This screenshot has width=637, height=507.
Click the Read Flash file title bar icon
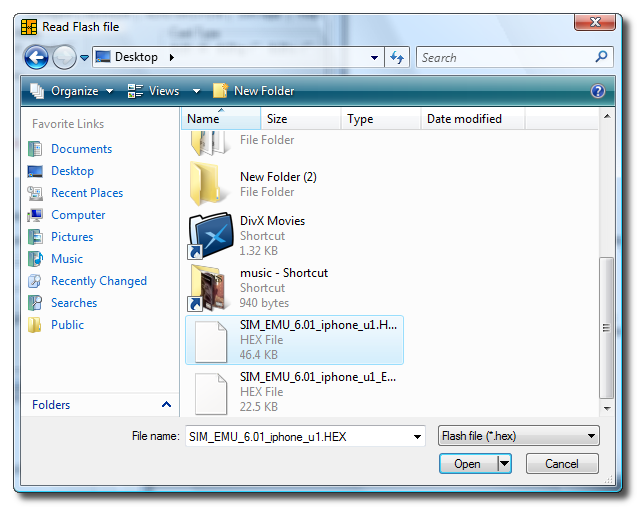click(29, 27)
